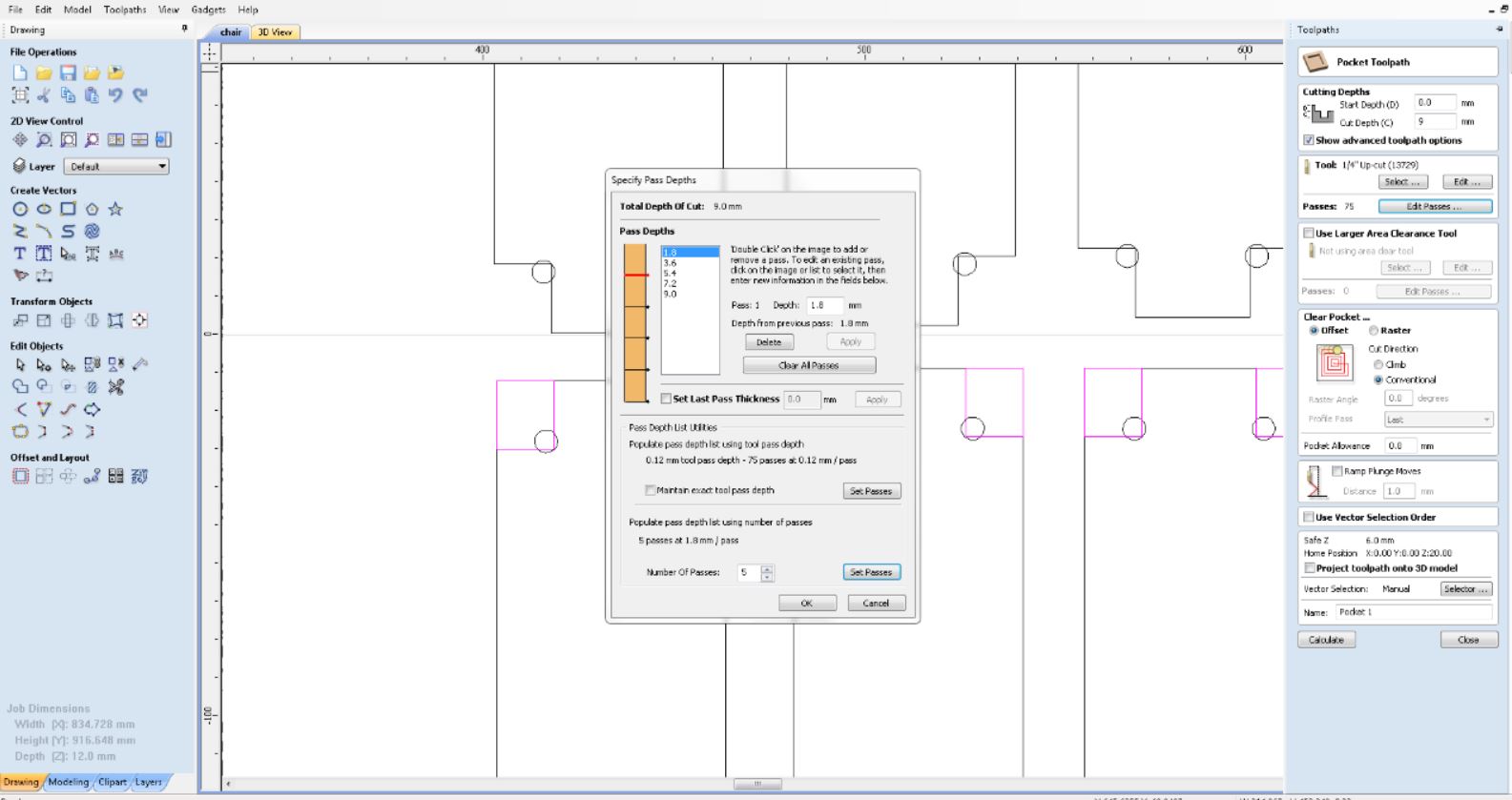1512x800 pixels.
Task: Open the Profile Pass dropdown
Action: pyautogui.click(x=1438, y=420)
